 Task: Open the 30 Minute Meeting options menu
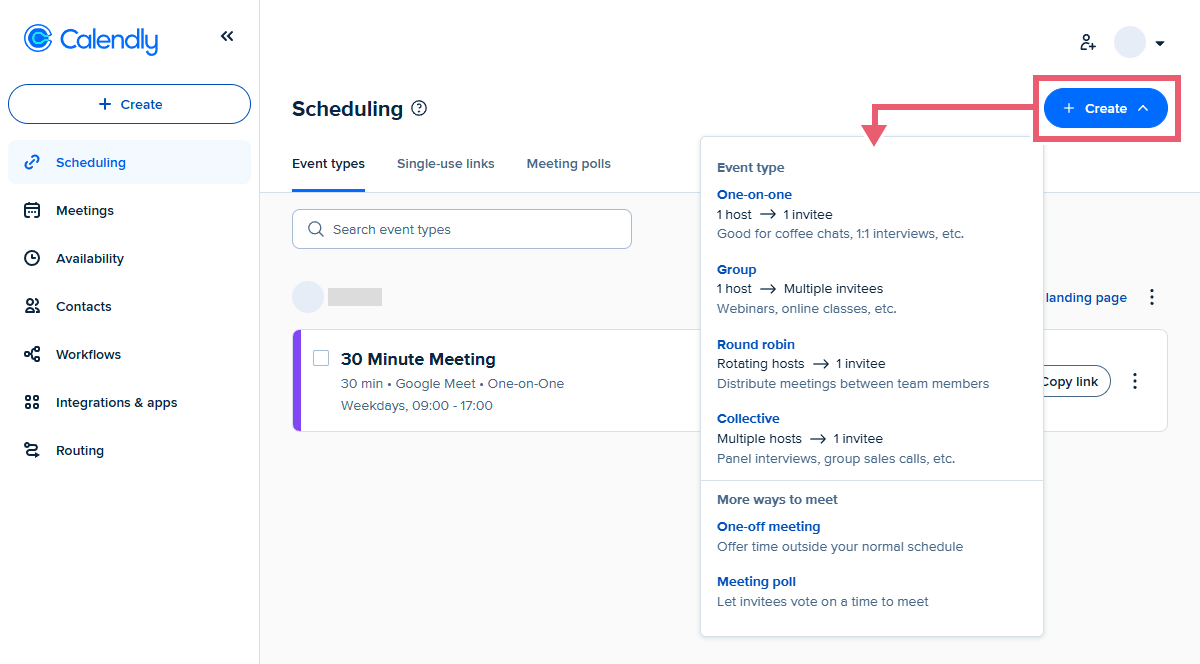coord(1135,381)
